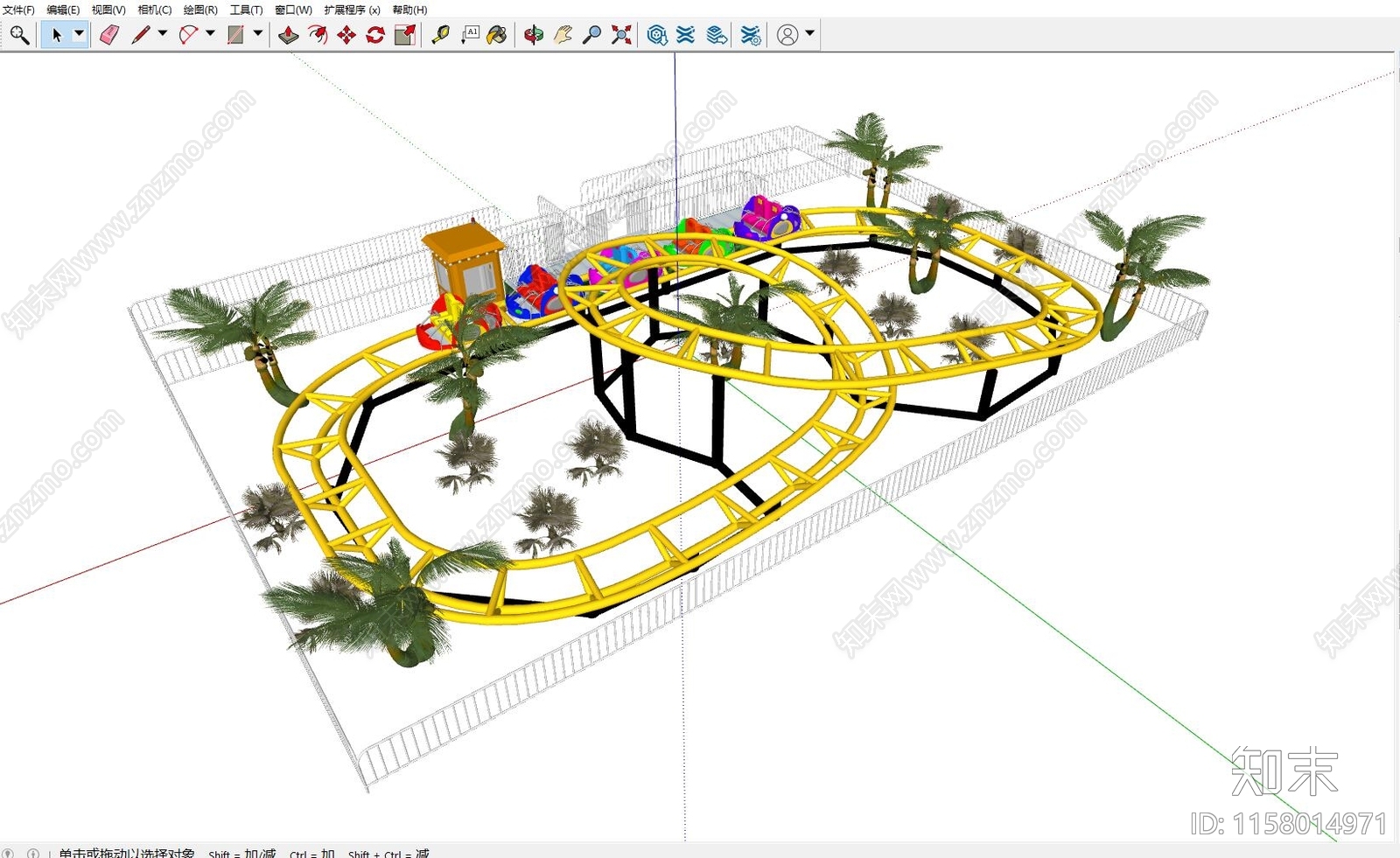Screen dimensions: 1400x858
Task: Pick the Line pencil tool
Action: click(x=140, y=35)
